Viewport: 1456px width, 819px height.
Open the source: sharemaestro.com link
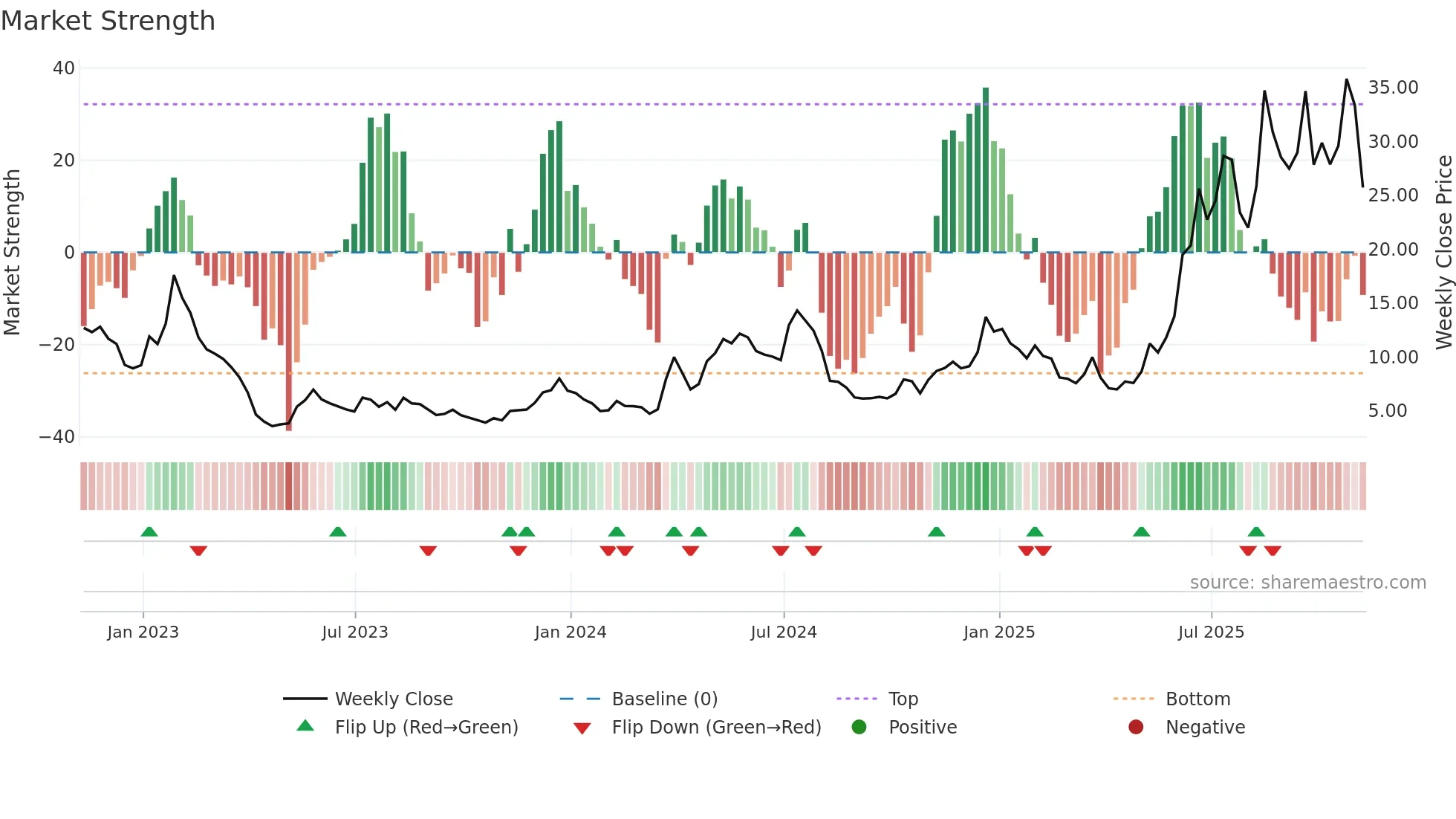(1308, 583)
